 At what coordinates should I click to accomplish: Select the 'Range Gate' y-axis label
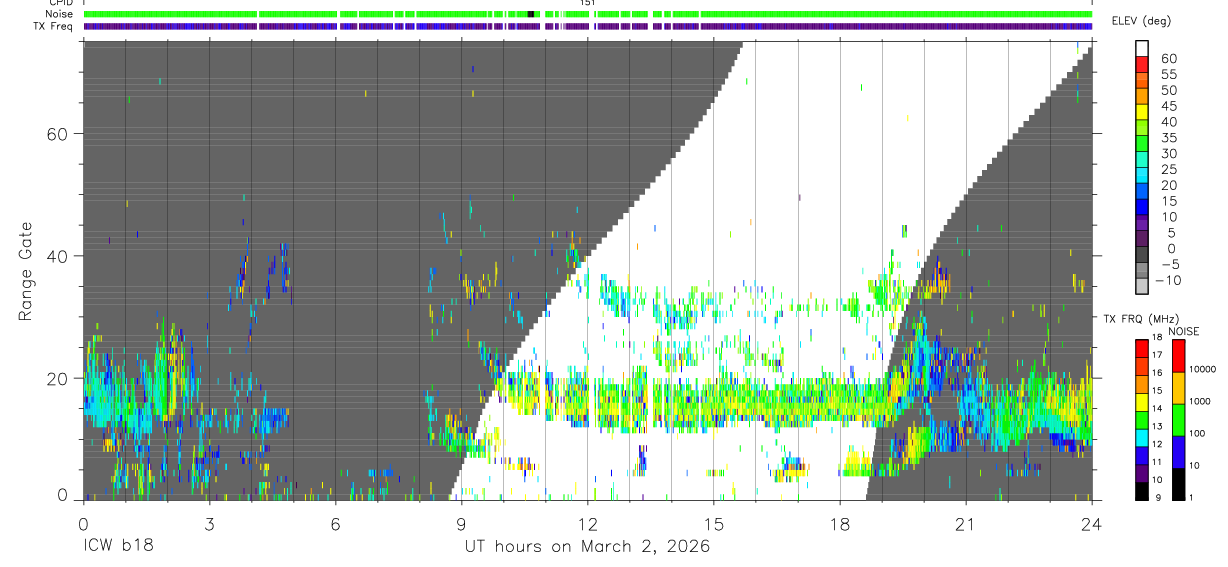[27, 270]
